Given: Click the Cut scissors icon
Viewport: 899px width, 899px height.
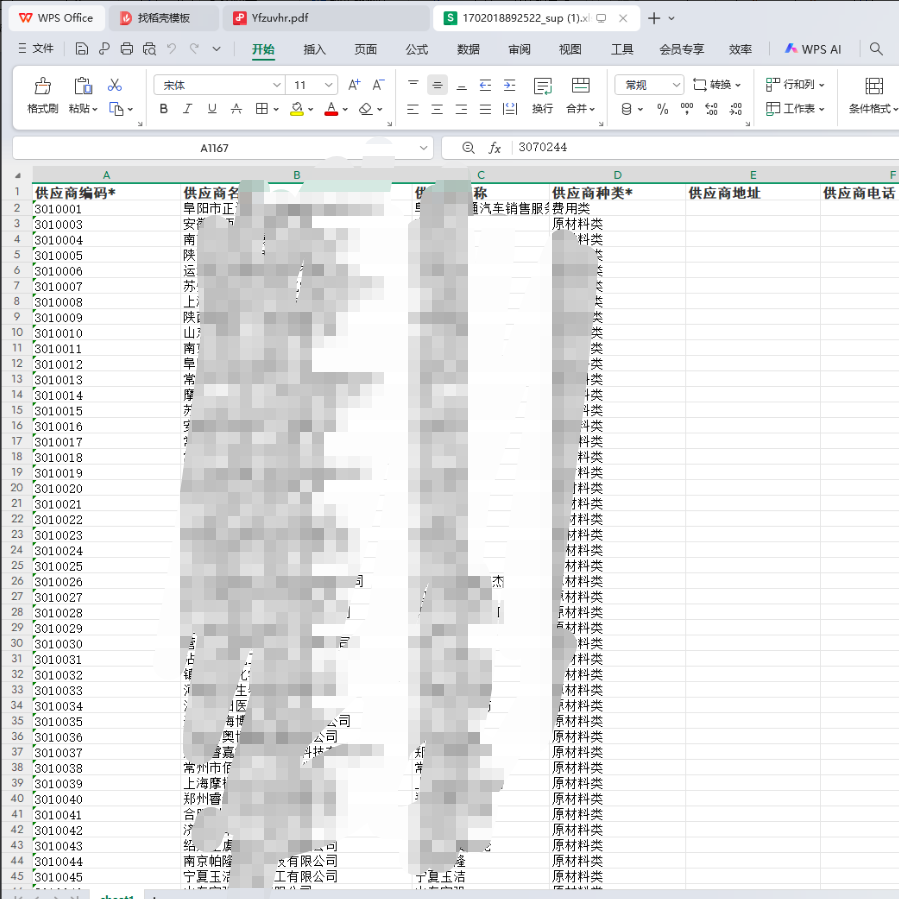Looking at the screenshot, I should pyautogui.click(x=115, y=85).
